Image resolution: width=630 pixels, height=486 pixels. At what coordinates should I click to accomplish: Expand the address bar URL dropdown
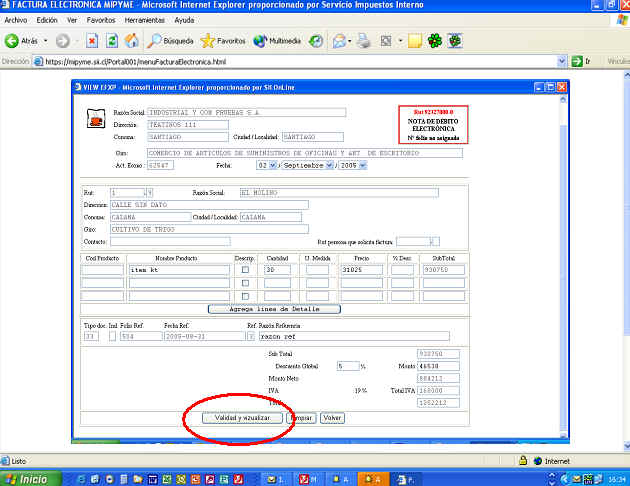point(562,61)
